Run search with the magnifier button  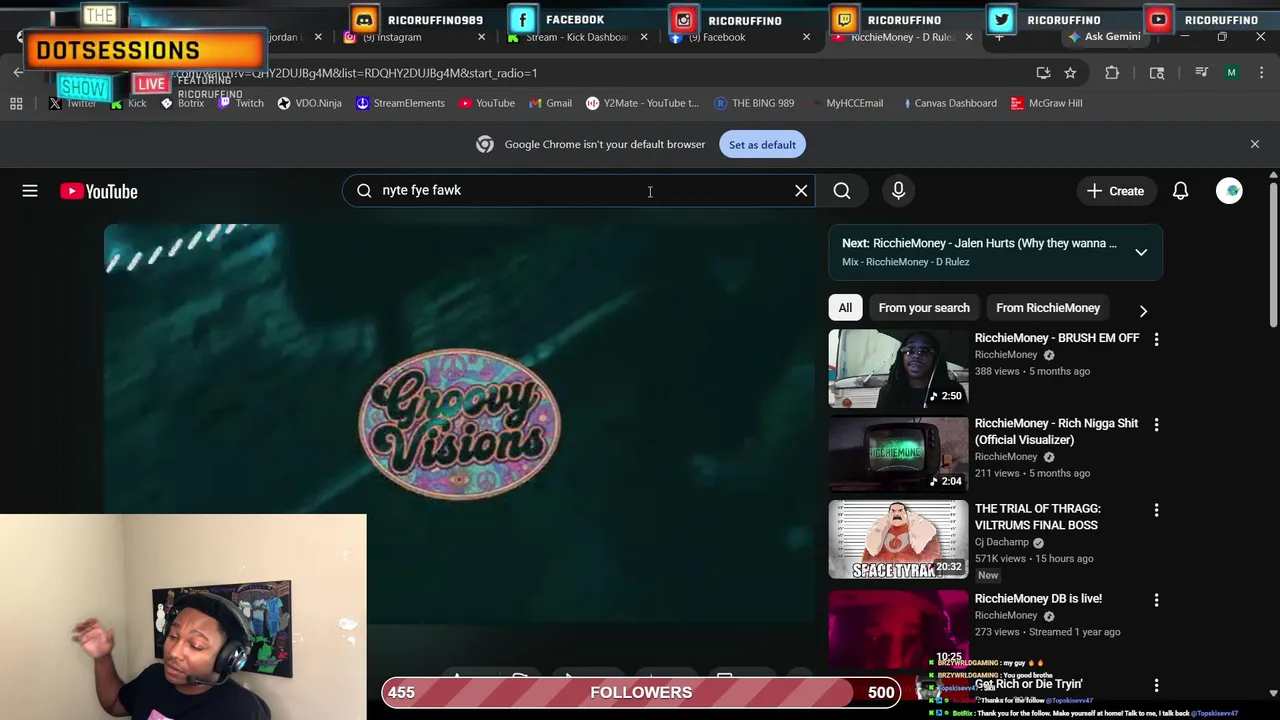842,190
